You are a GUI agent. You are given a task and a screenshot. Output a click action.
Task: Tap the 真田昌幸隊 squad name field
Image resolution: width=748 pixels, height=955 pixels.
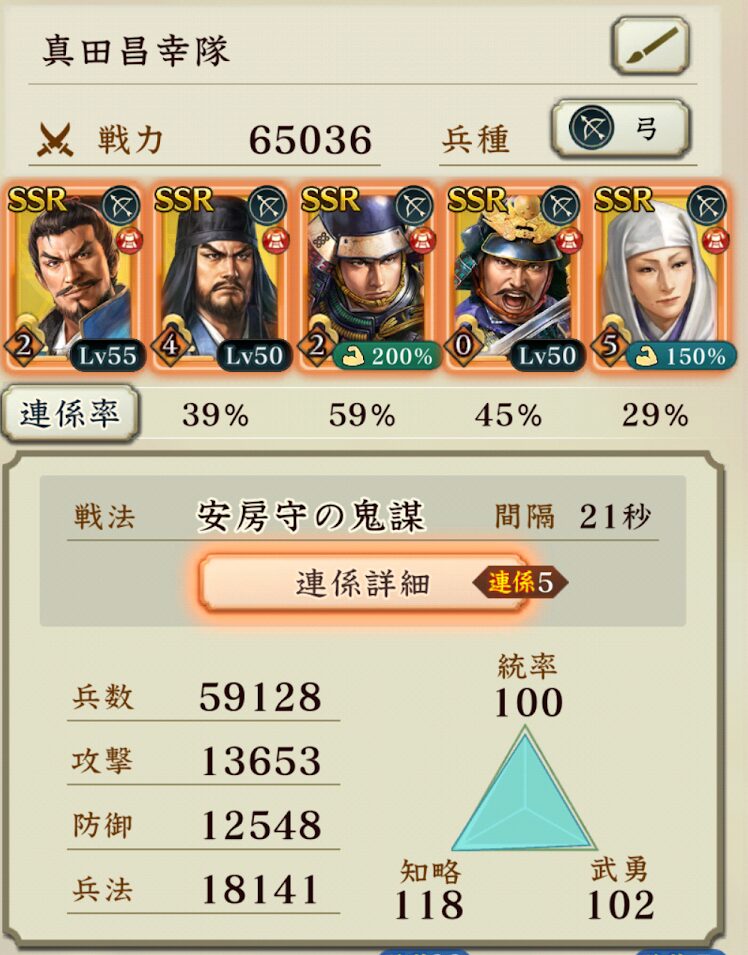click(136, 50)
